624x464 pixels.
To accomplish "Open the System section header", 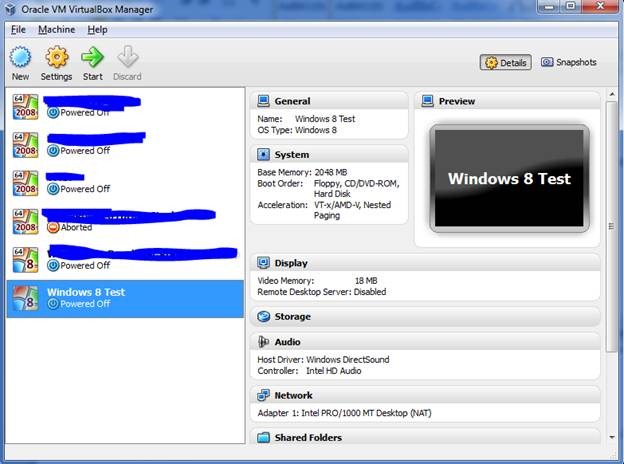I will tap(329, 154).
